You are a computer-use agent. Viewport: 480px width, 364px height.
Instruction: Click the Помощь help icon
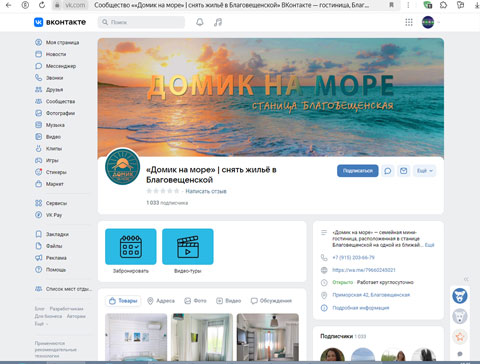tap(39, 269)
